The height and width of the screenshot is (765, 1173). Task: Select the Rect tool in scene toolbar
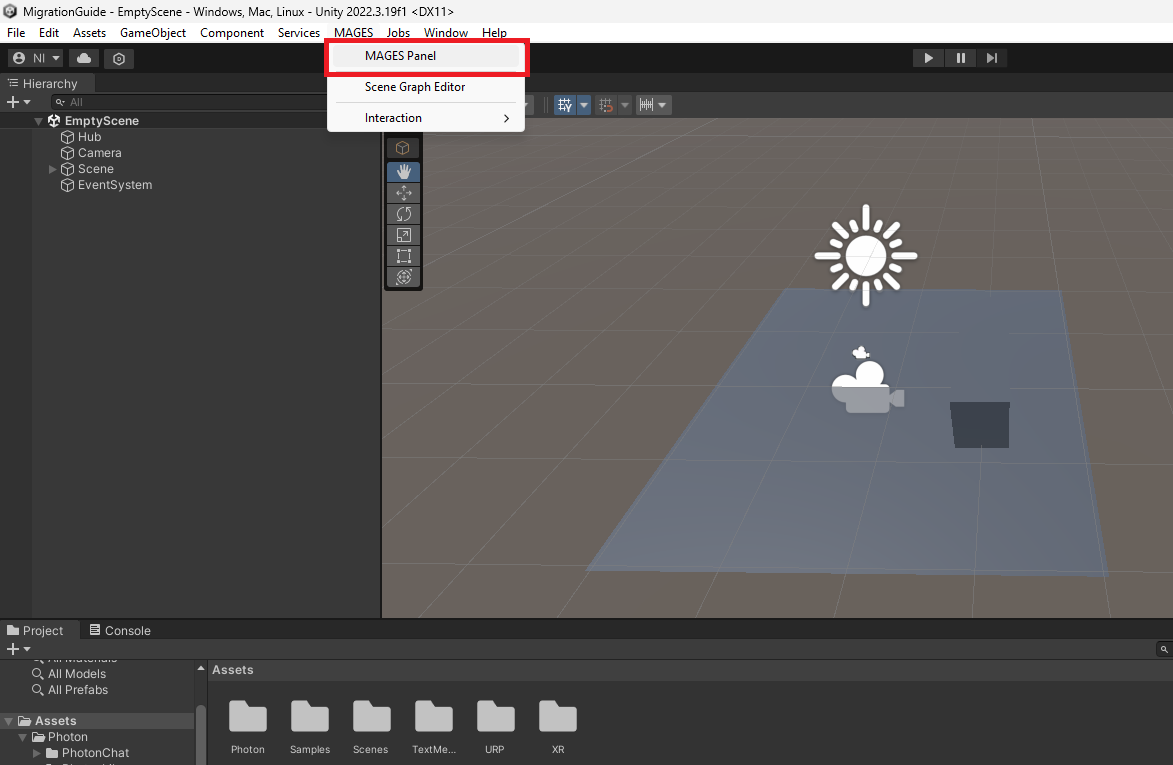point(403,256)
